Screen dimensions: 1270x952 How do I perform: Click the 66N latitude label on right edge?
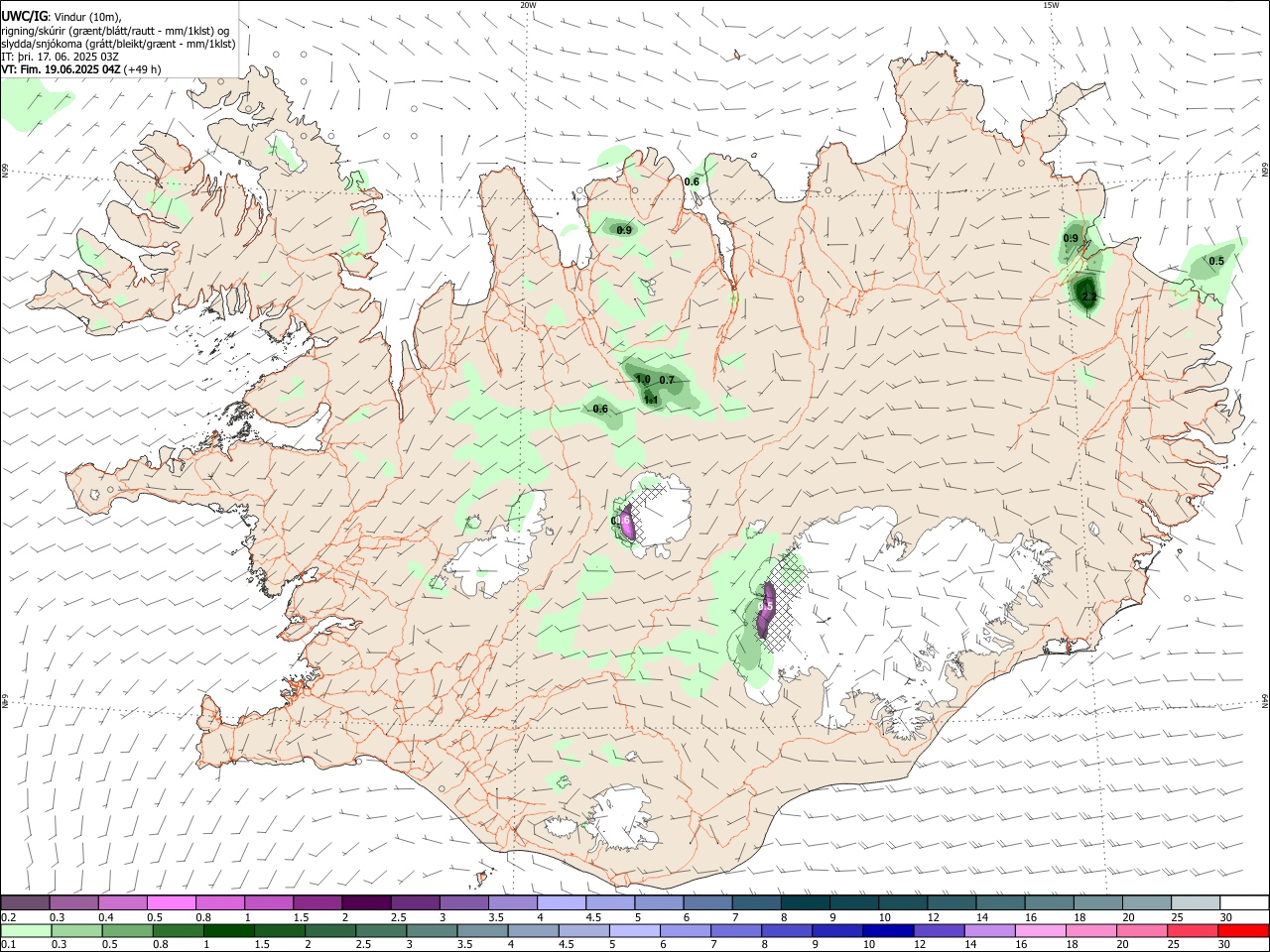1265,171
